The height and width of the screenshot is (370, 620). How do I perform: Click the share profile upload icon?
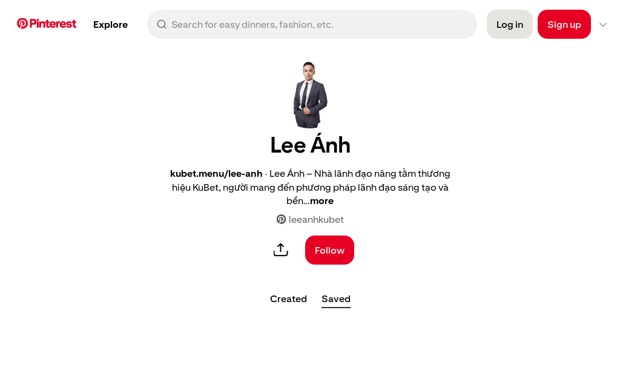[281, 250]
